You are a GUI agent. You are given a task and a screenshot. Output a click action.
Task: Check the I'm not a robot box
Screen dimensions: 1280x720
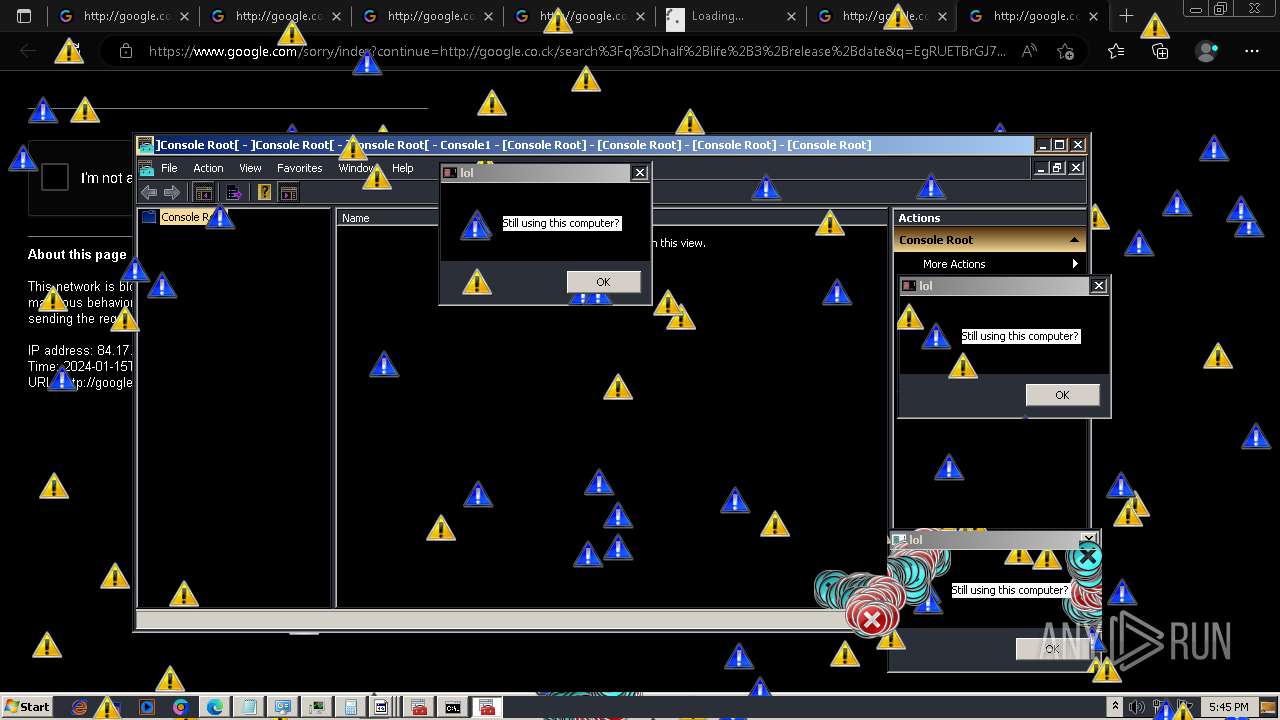tap(55, 177)
